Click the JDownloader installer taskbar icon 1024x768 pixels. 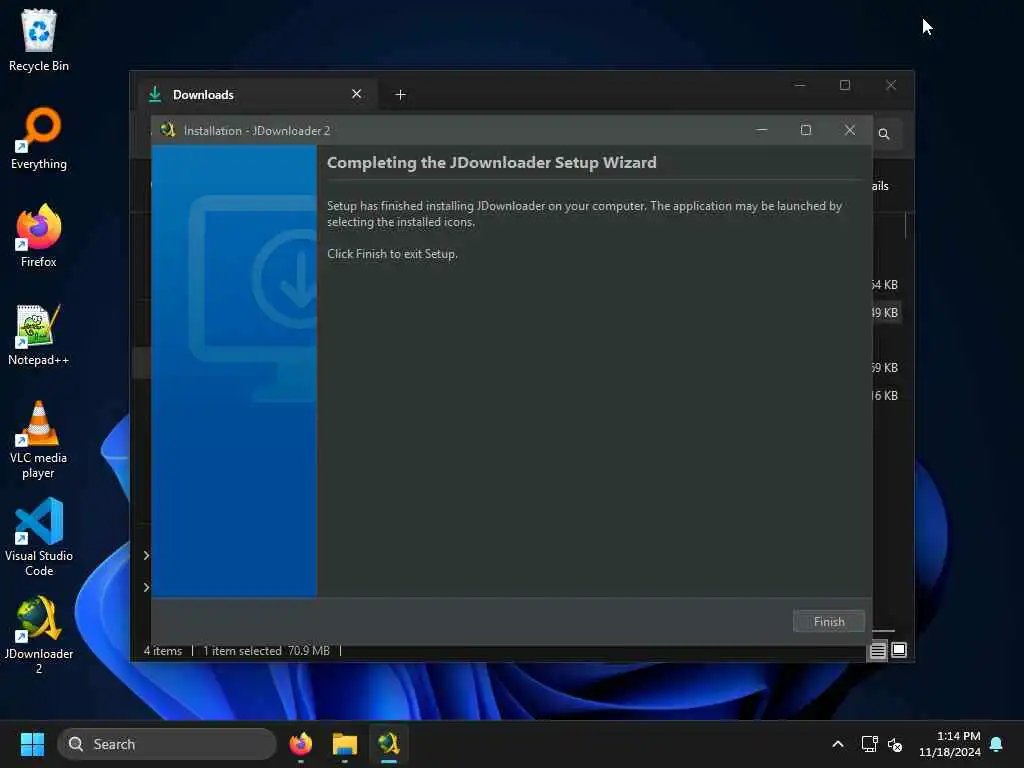point(389,744)
